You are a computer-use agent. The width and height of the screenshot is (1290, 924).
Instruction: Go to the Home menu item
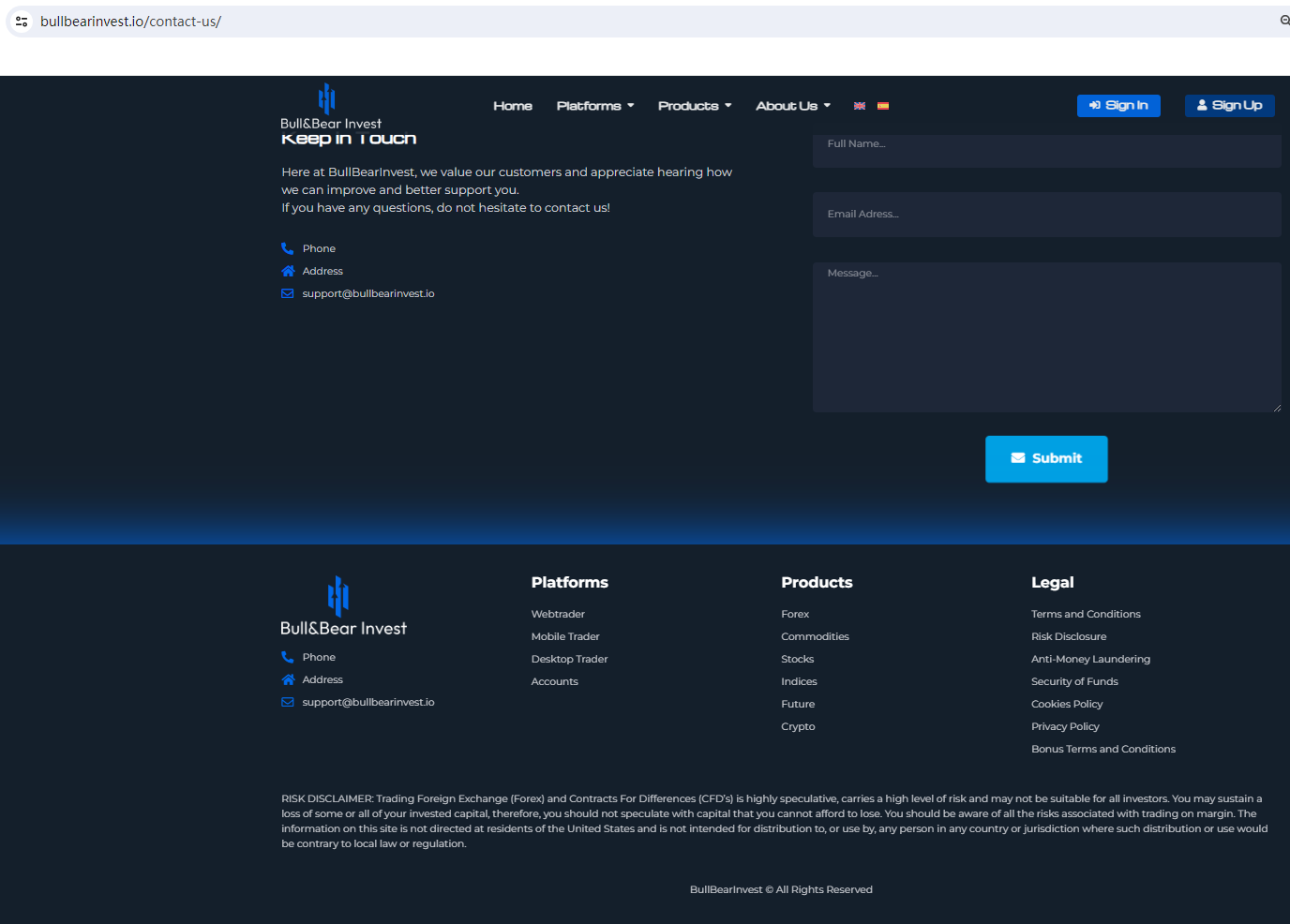513,106
